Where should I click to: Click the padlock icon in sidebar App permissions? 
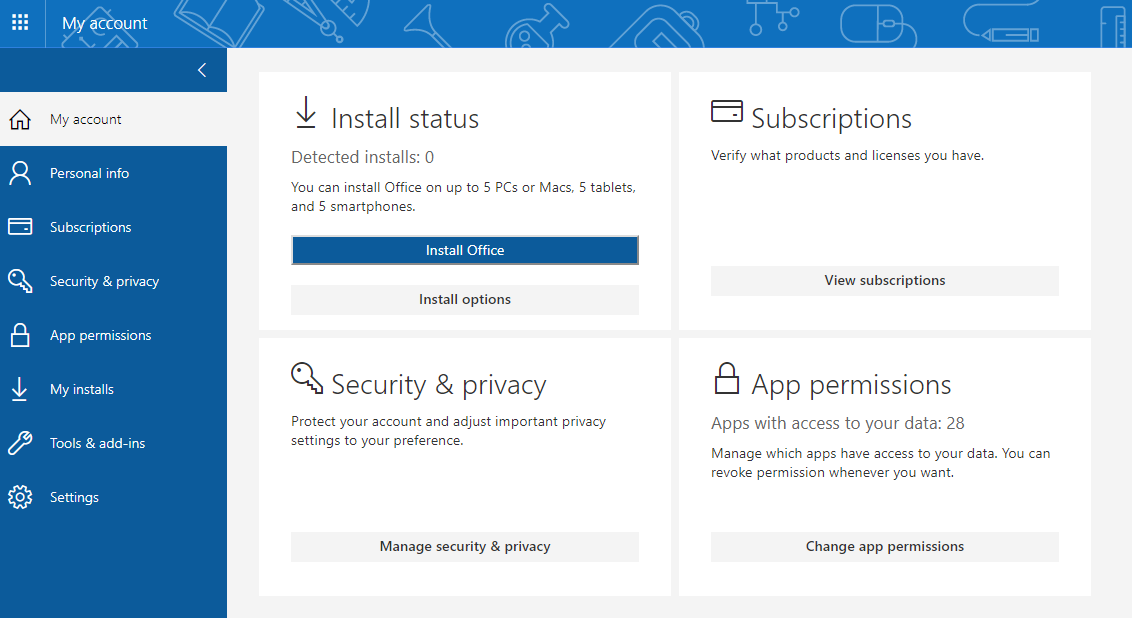pos(20,335)
